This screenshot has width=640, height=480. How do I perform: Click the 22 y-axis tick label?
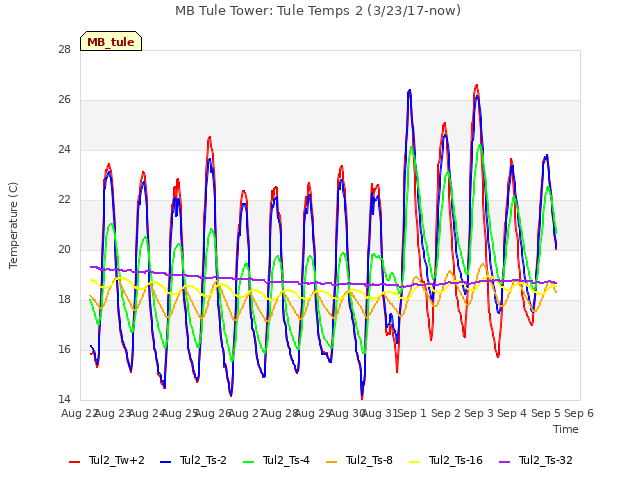[x=64, y=200]
